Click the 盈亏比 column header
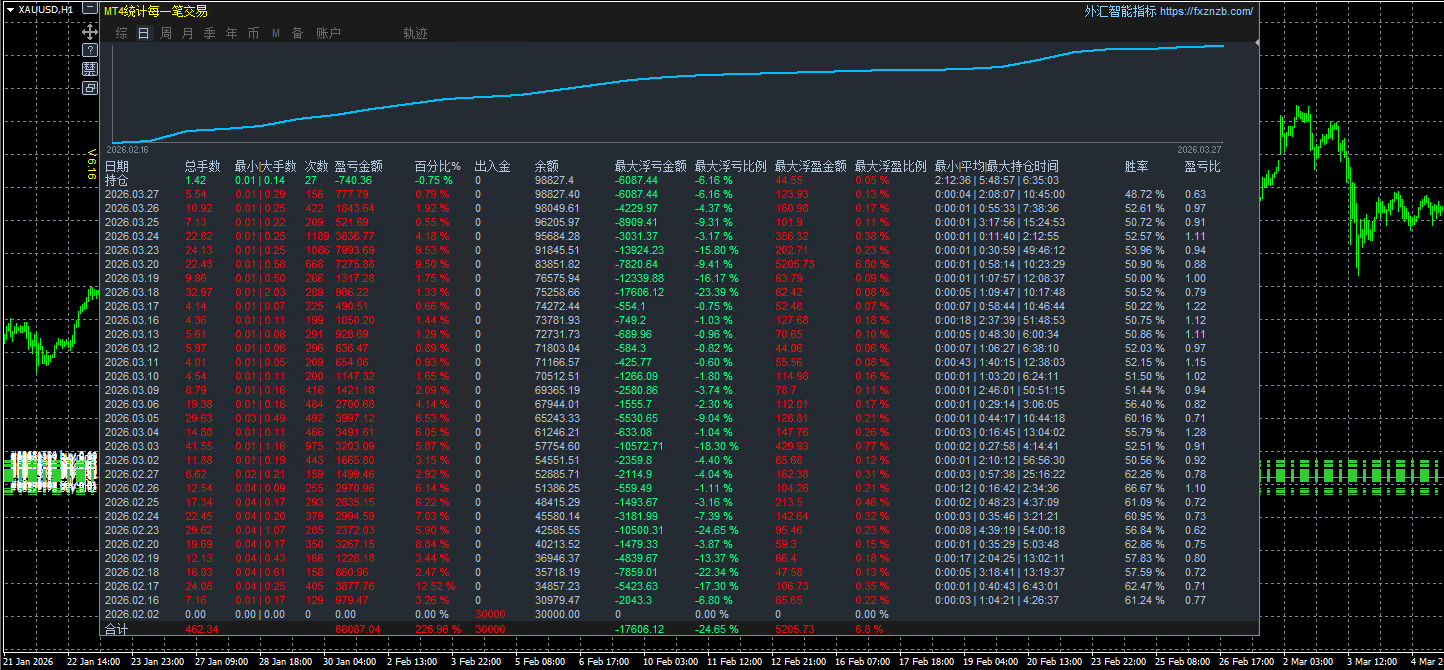1444x670 pixels. pos(1203,166)
